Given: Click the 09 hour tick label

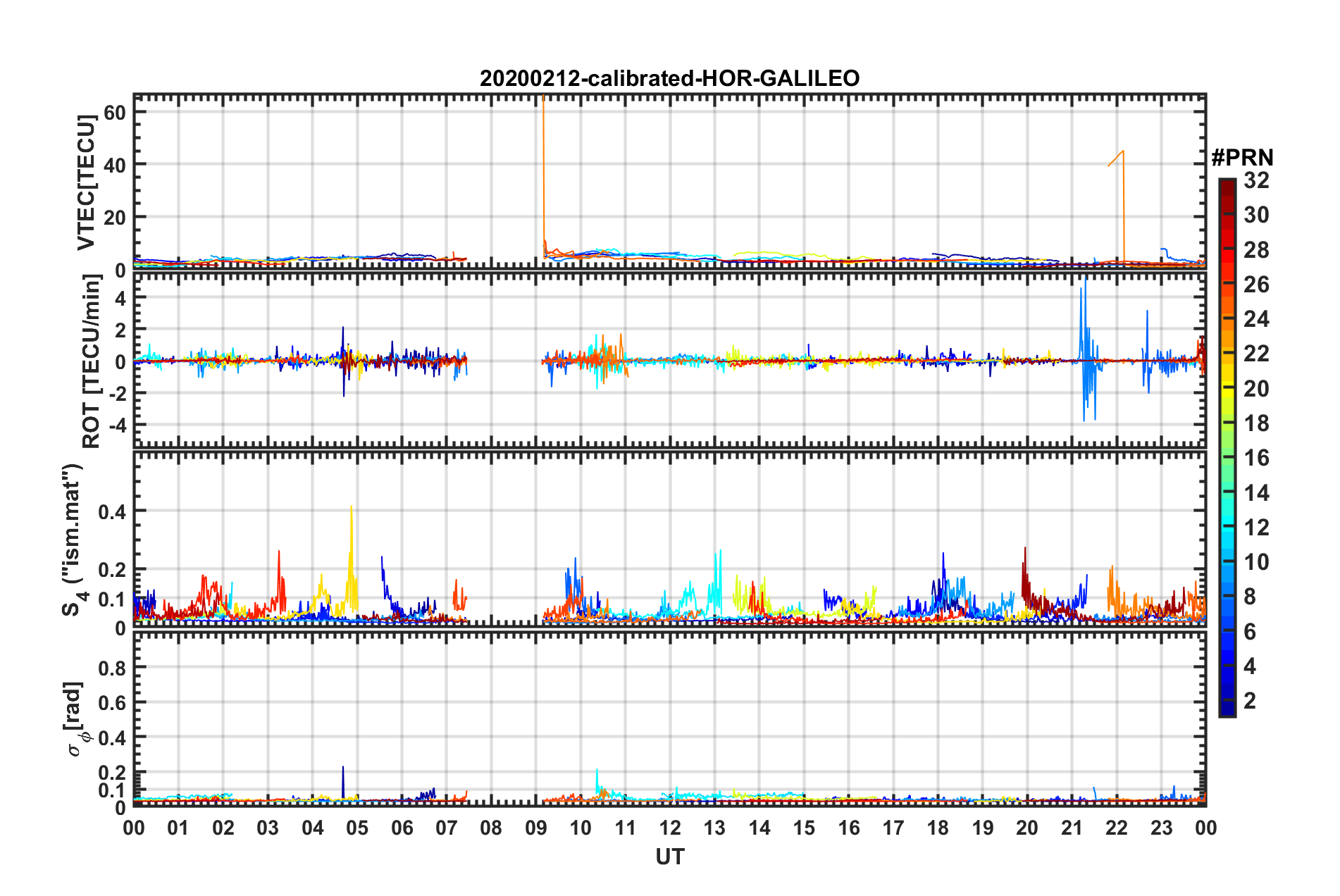Looking at the screenshot, I should pos(536,828).
